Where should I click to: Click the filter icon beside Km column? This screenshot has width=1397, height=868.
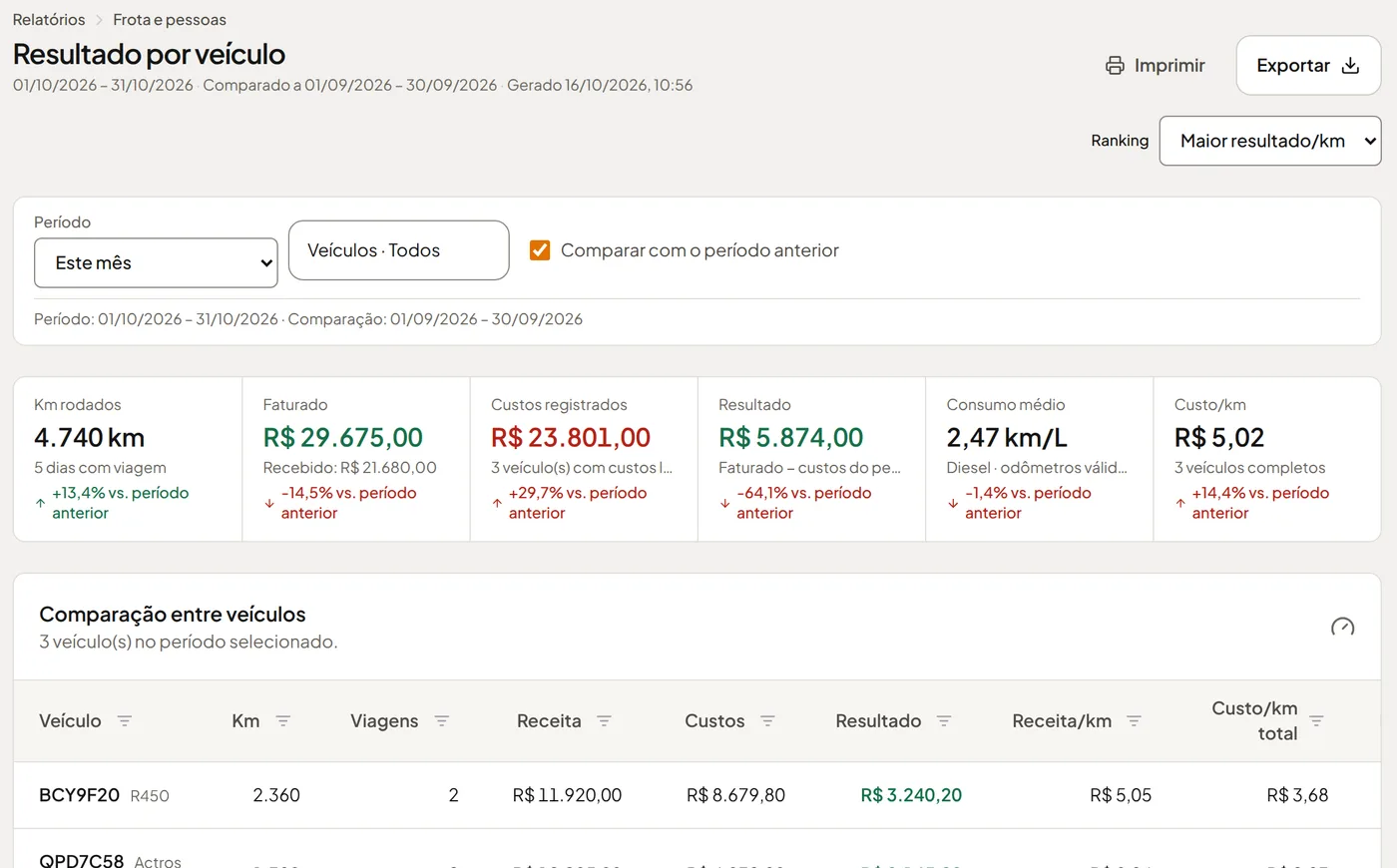pyautogui.click(x=283, y=720)
